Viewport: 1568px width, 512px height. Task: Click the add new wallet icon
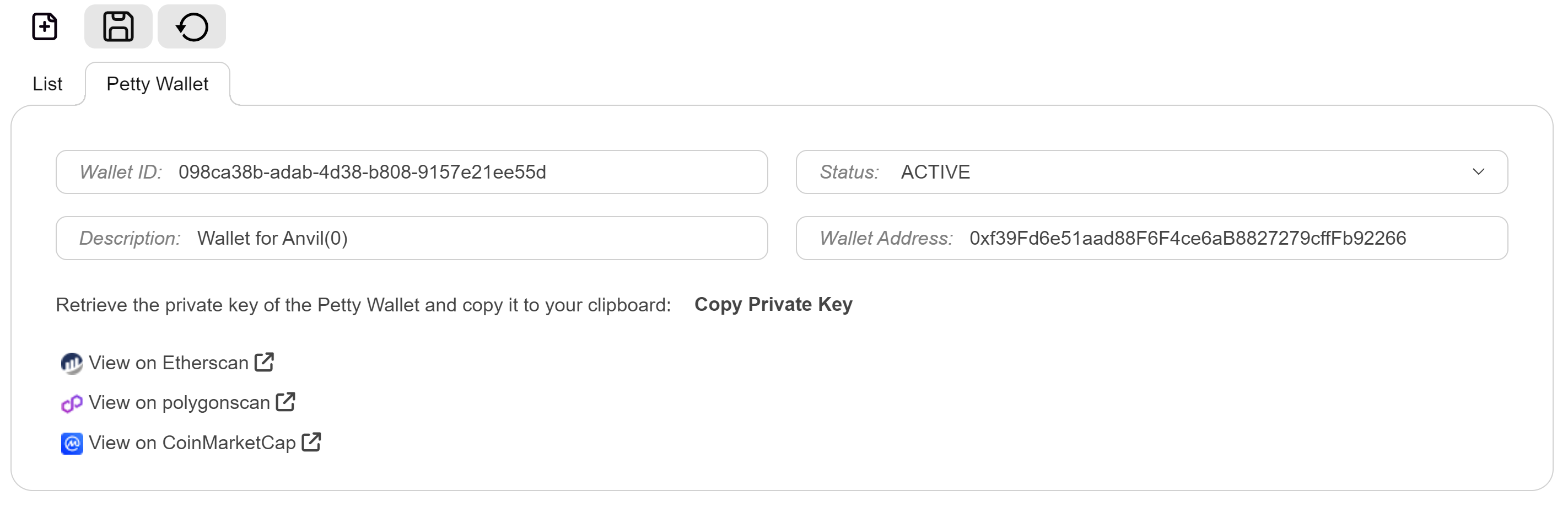[x=45, y=27]
